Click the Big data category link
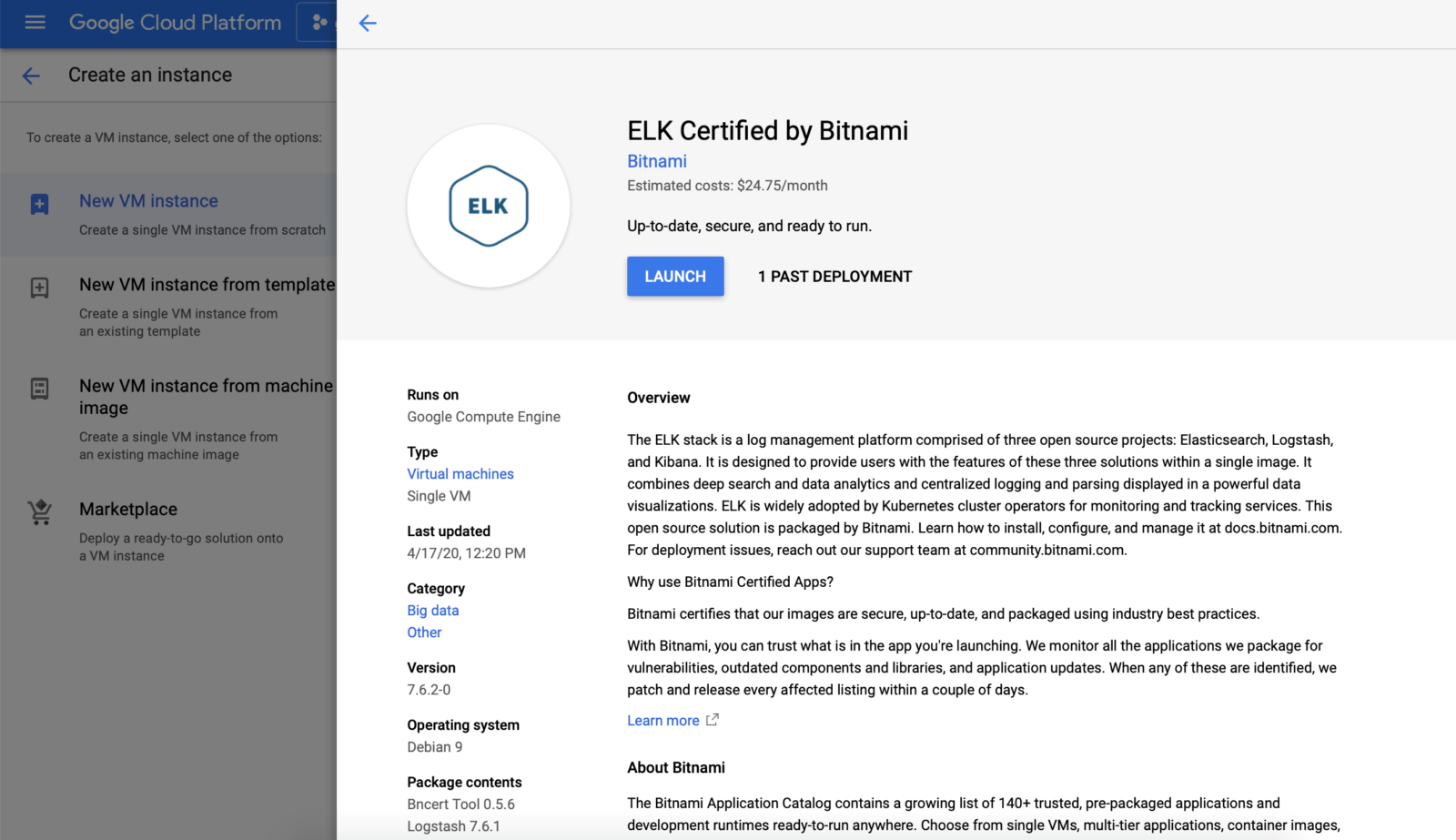 coord(433,611)
